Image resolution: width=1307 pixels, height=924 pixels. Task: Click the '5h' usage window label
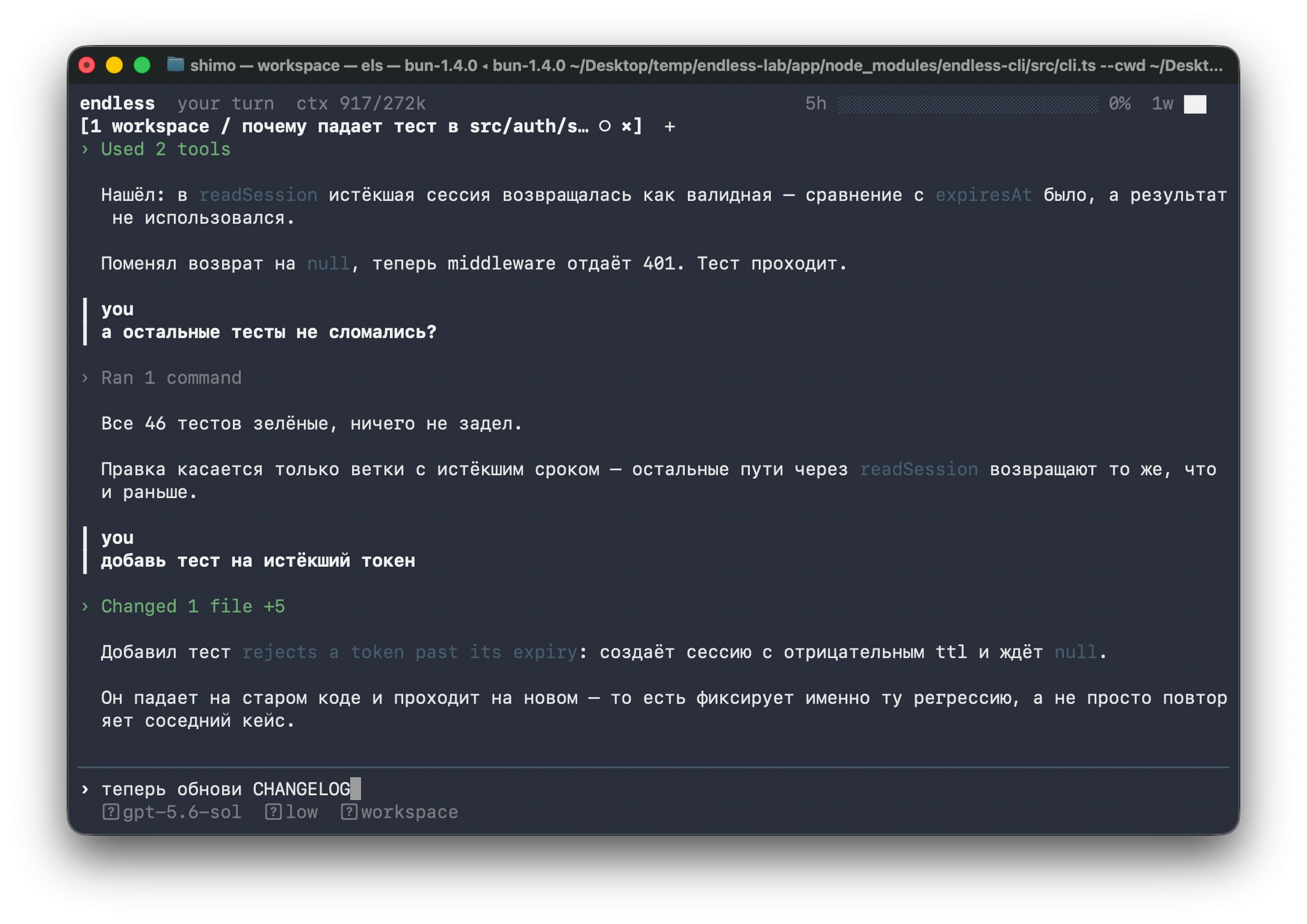click(x=816, y=103)
